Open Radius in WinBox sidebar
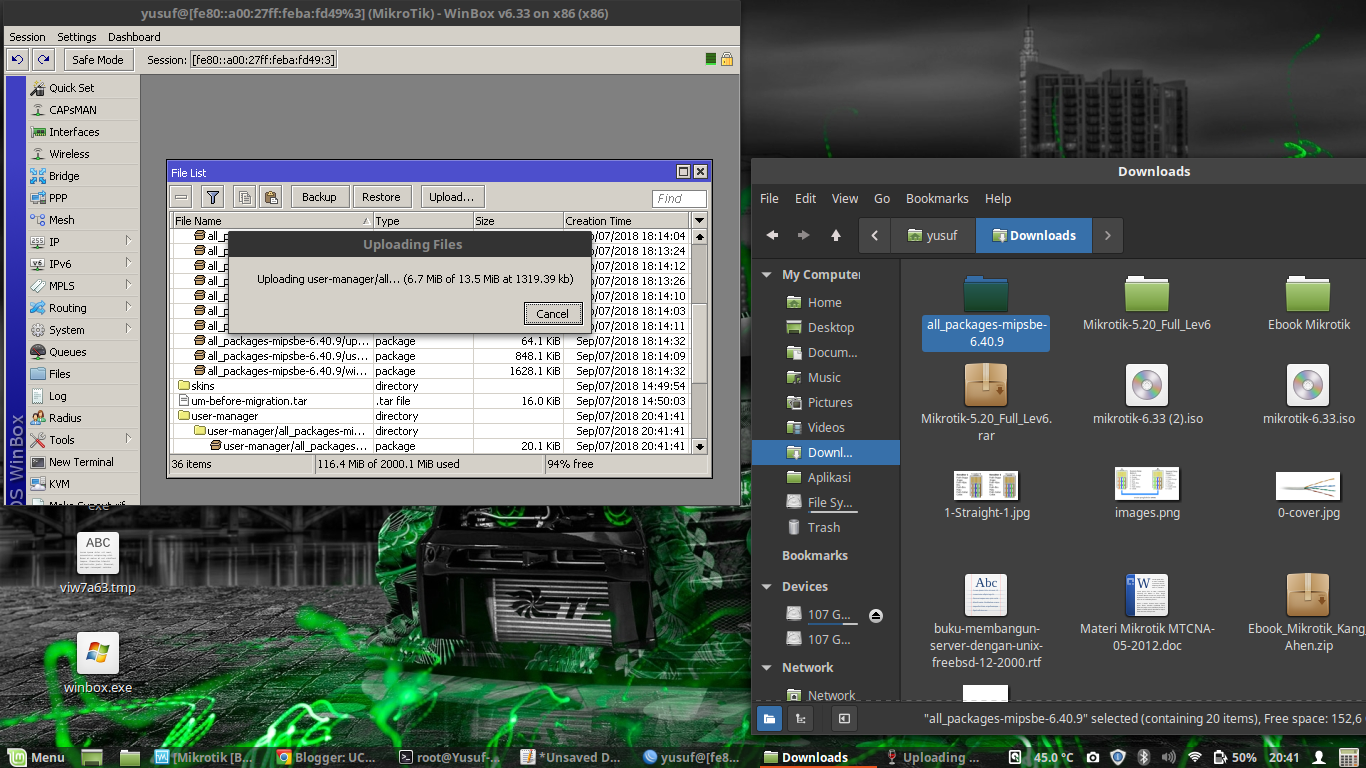Screen dimensions: 1366x768 click(x=65, y=418)
